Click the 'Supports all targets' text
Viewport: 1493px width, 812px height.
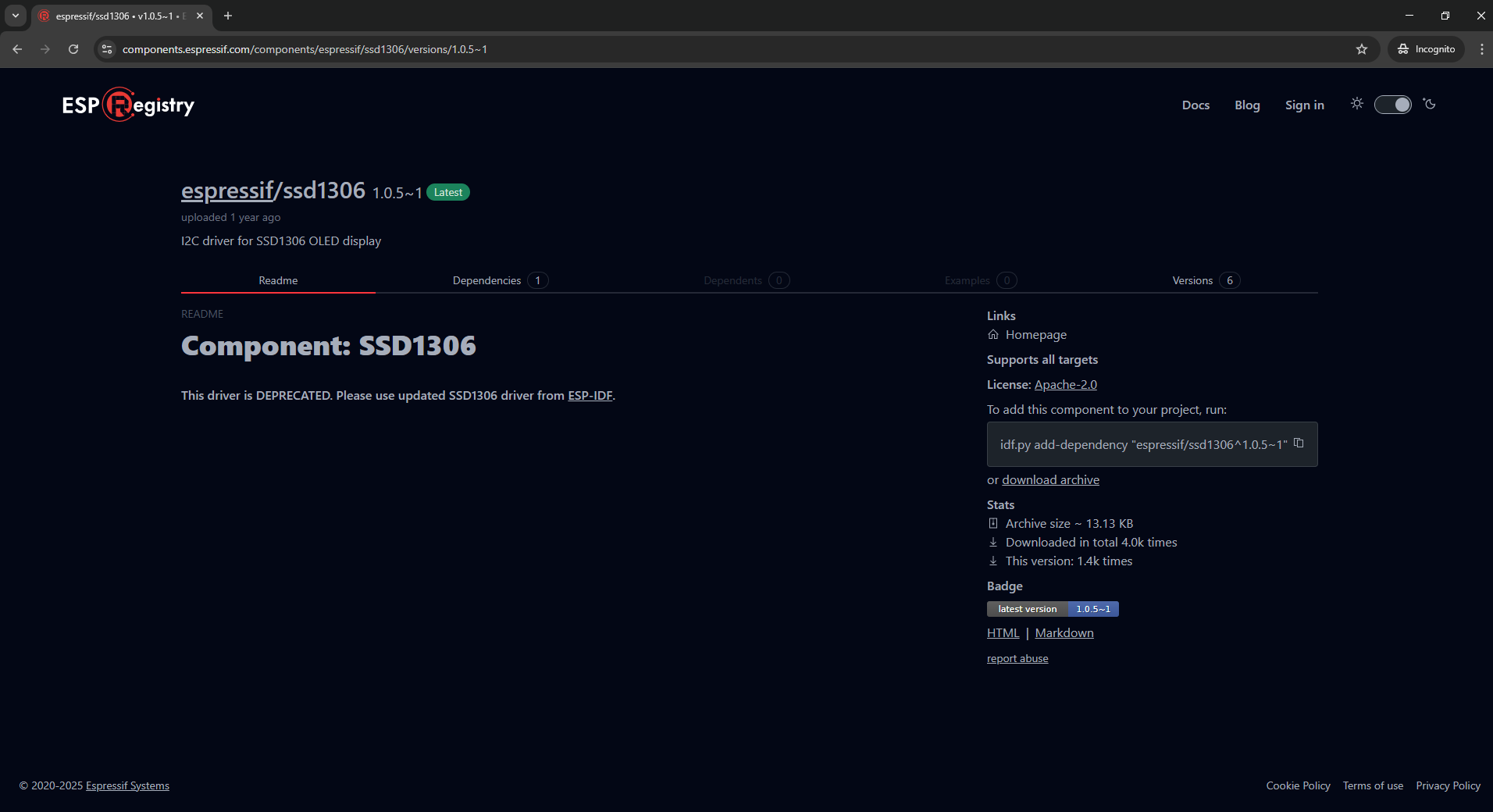pos(1042,360)
